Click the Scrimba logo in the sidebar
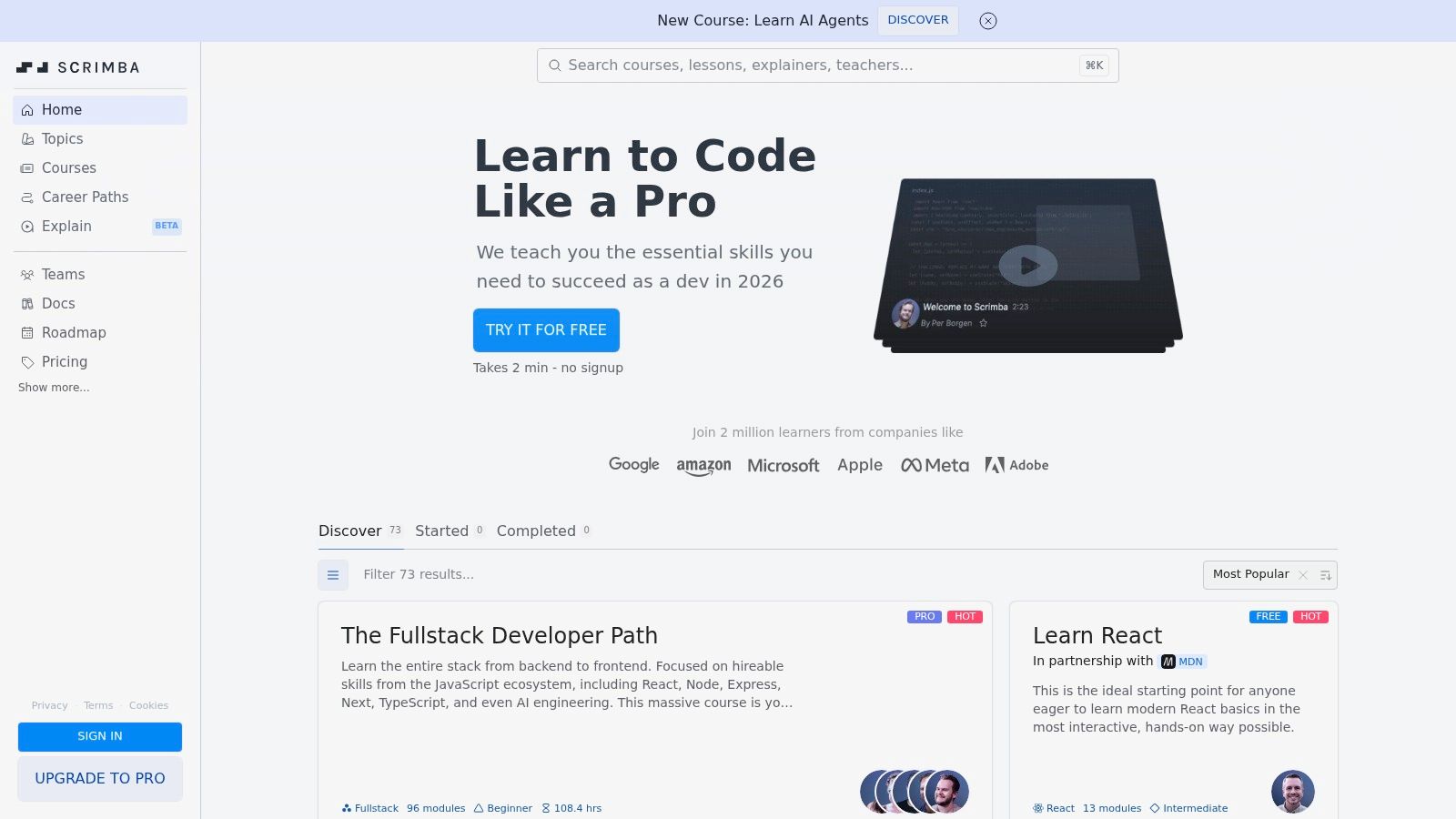1456x819 pixels. 77,67
